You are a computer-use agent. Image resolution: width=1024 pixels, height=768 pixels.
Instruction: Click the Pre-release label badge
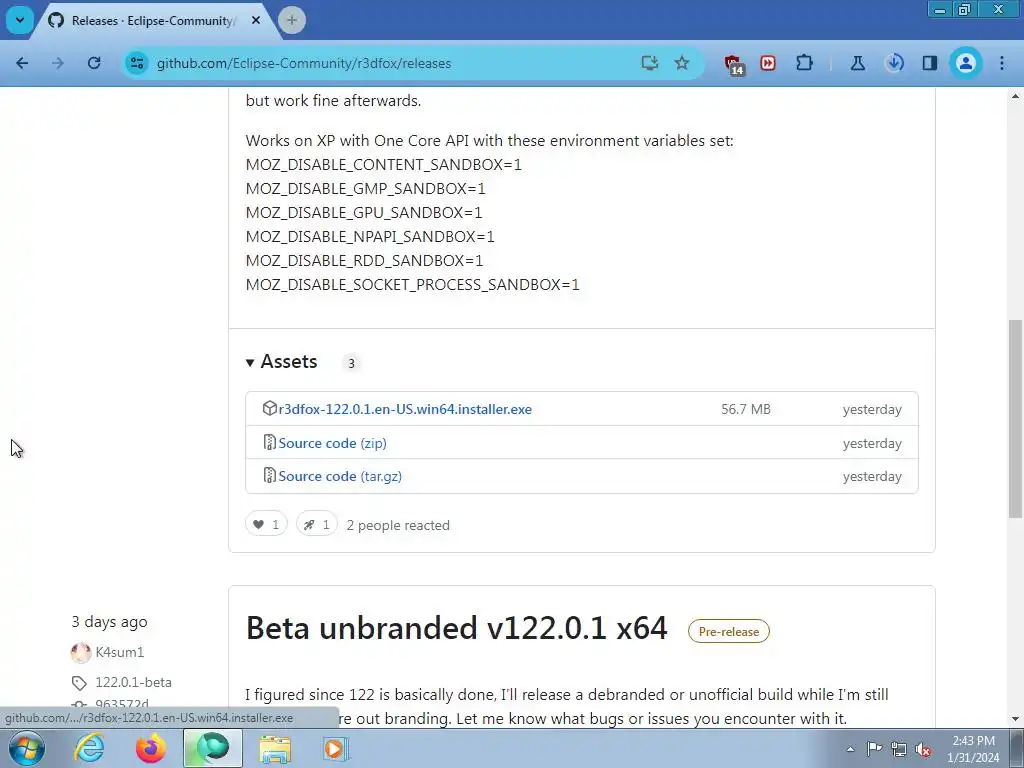(729, 632)
